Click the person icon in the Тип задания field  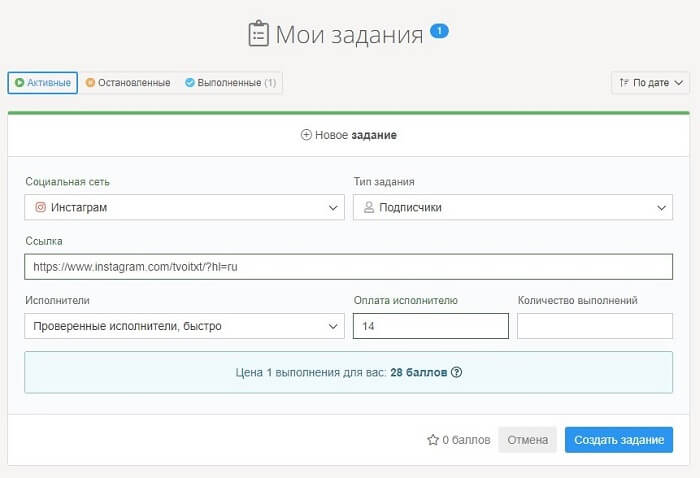(369, 207)
